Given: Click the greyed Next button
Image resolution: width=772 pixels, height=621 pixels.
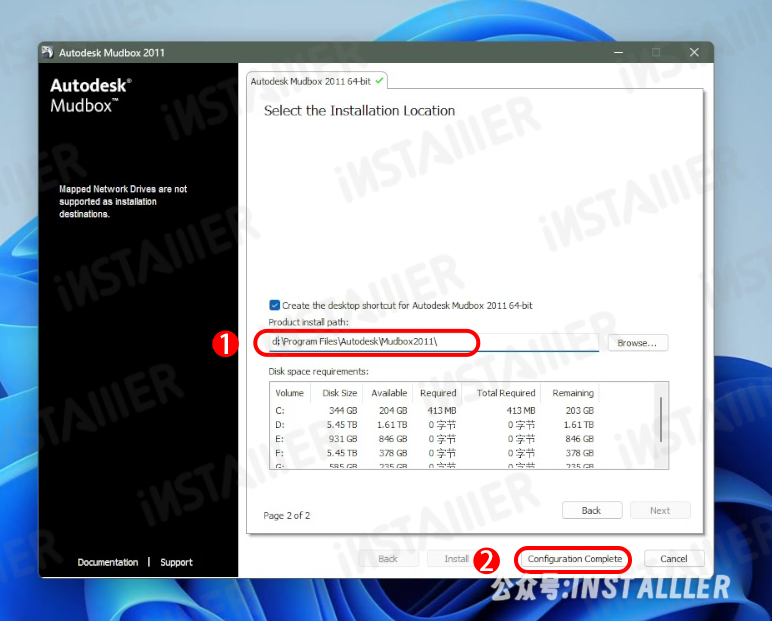Looking at the screenshot, I should (660, 510).
